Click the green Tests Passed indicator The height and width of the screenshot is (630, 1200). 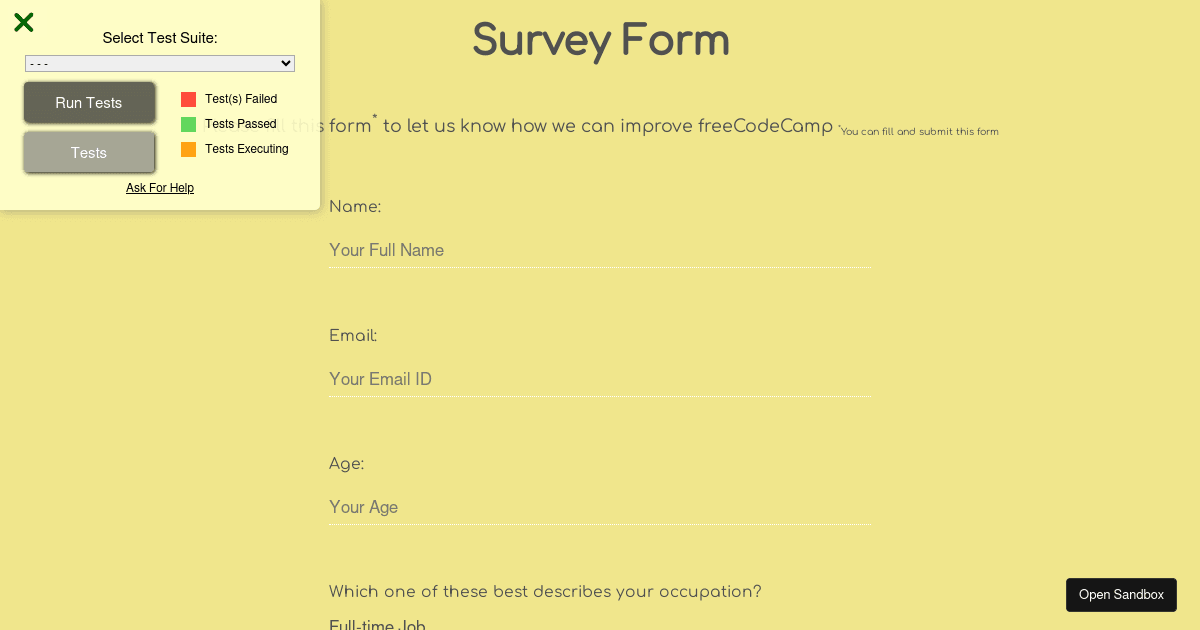[x=187, y=123]
